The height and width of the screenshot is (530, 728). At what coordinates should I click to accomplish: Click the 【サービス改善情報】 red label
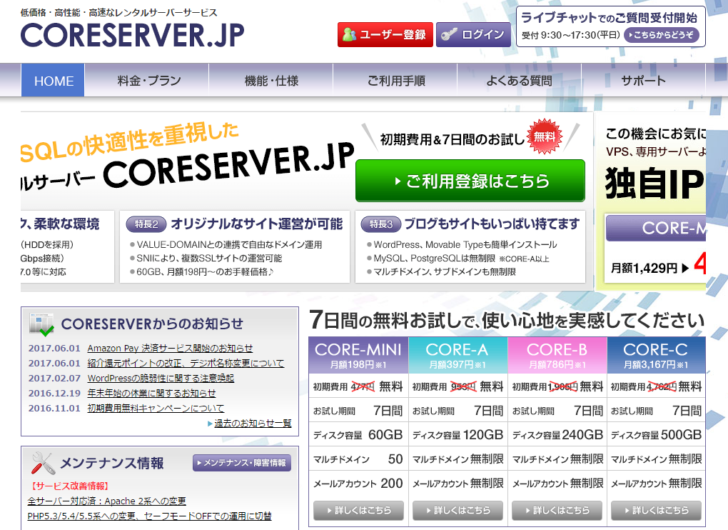coord(69,486)
